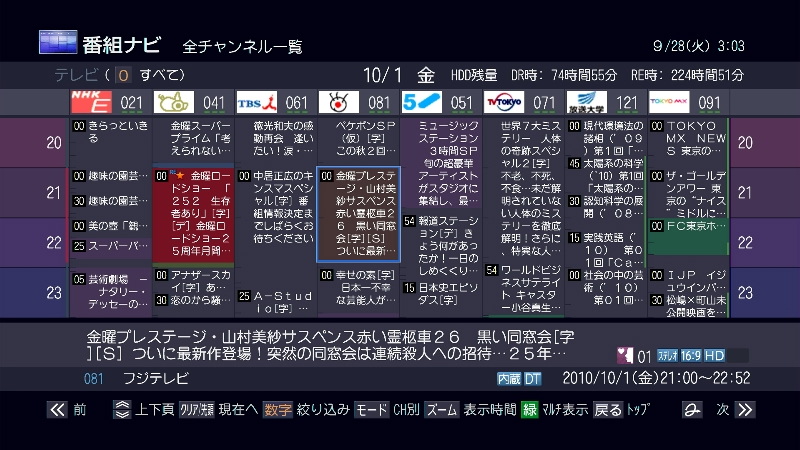The height and width of the screenshot is (450, 800).
Task: Select 金曜ロードショー 252 program
Action: pyautogui.click(x=193, y=214)
